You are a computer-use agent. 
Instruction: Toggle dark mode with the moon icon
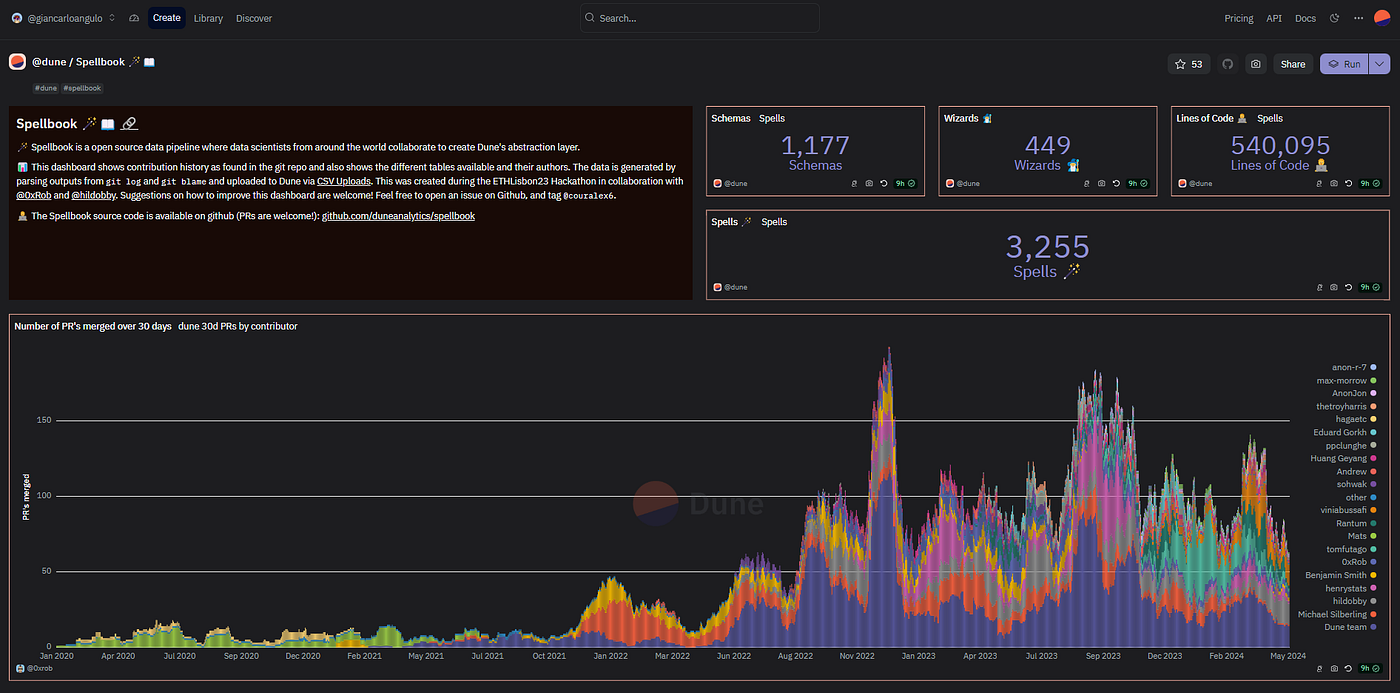[x=1335, y=18]
